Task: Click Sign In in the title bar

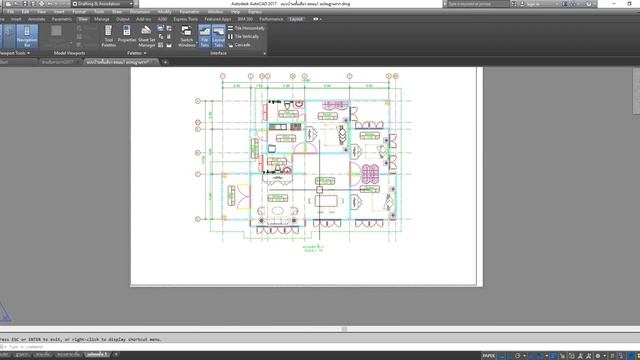Action: [x=533, y=4]
